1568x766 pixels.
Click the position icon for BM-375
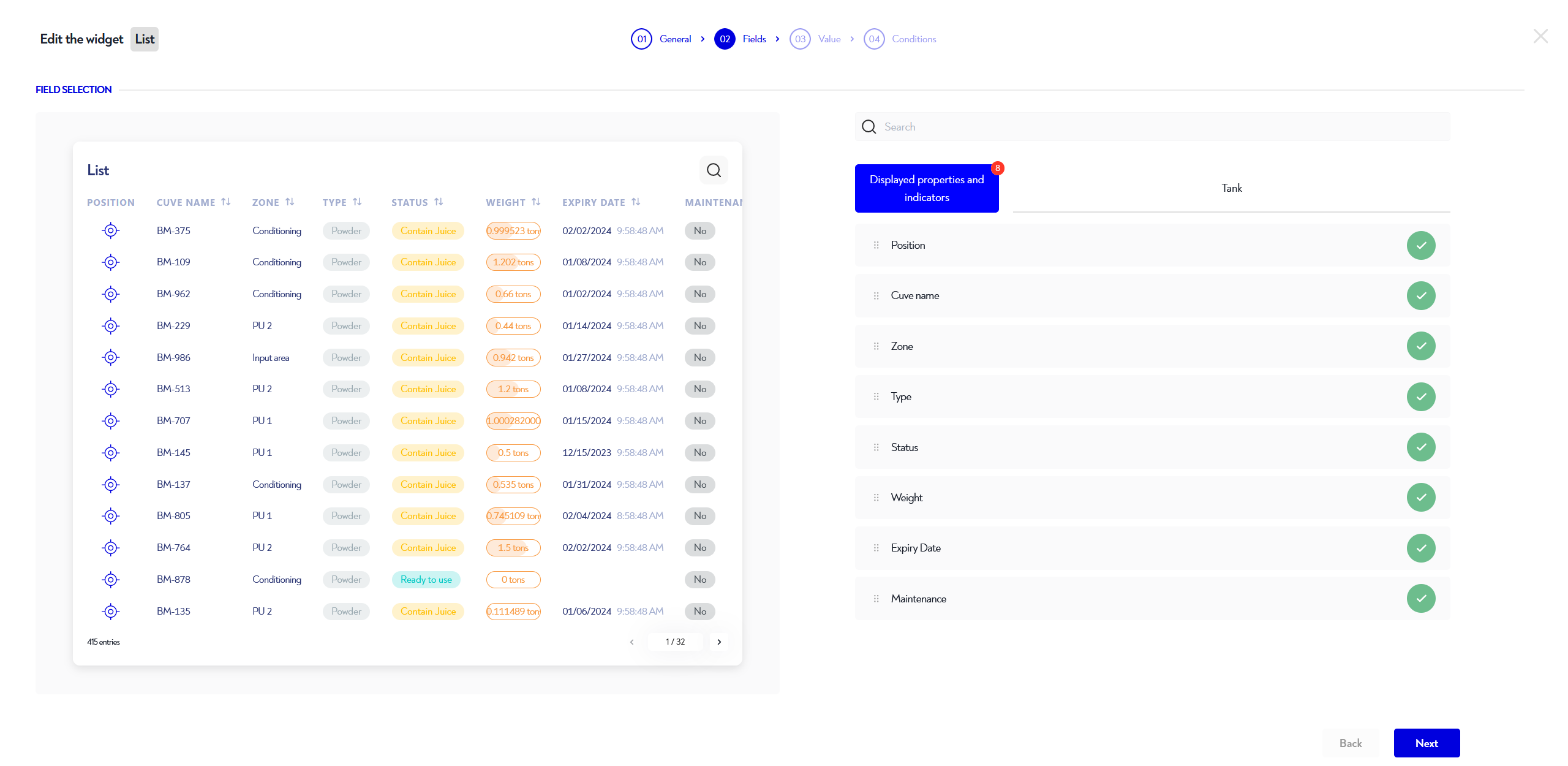coord(110,230)
